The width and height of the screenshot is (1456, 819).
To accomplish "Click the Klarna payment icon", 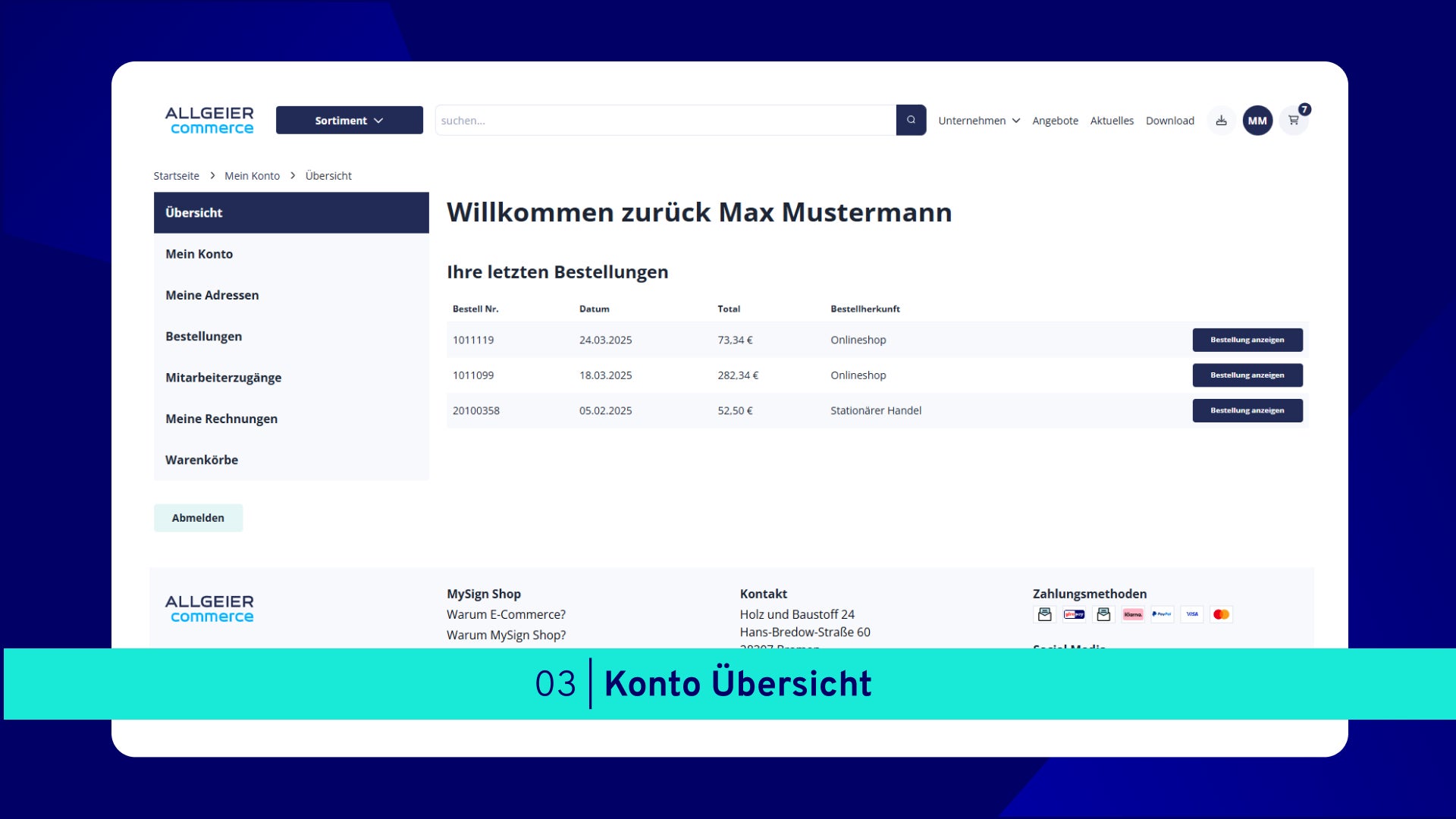I will pos(1133,614).
